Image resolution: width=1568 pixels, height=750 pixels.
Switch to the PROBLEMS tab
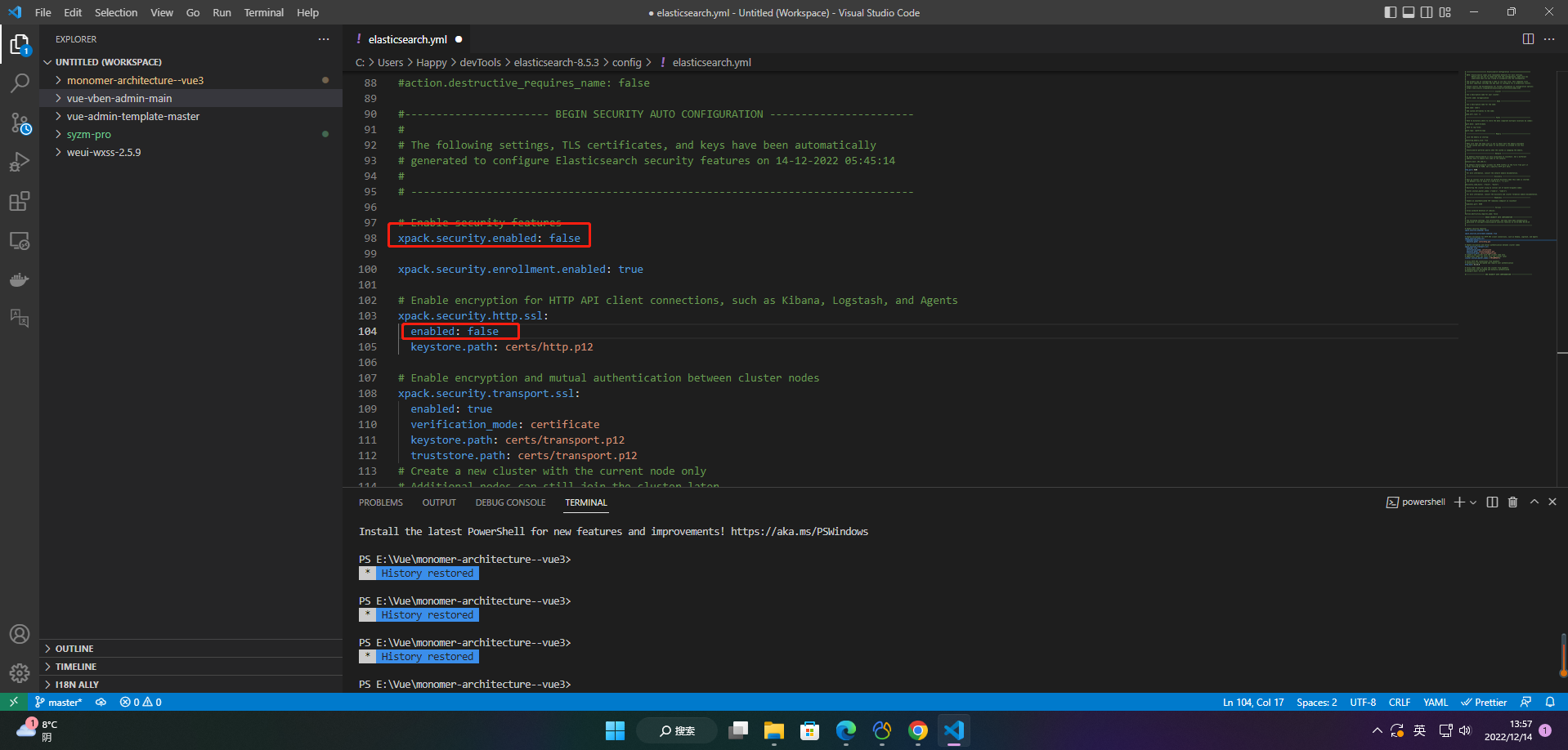(381, 502)
